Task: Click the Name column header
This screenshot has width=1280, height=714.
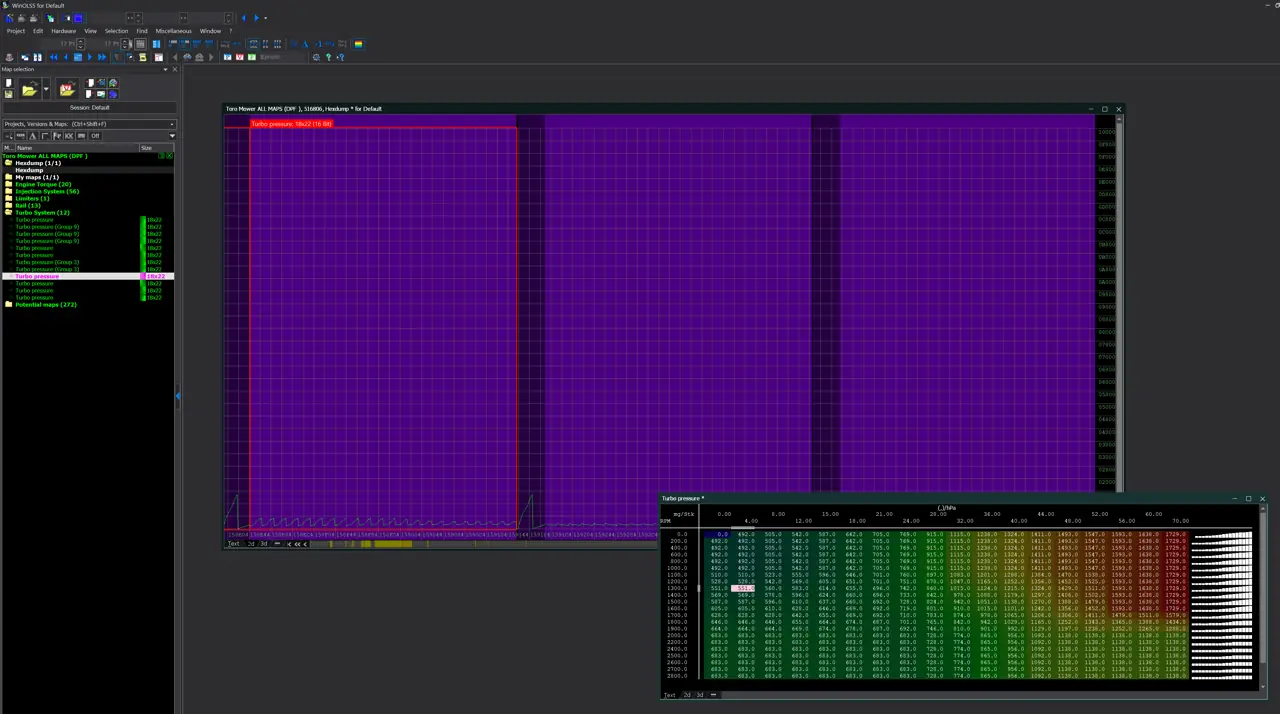Action: coord(78,148)
